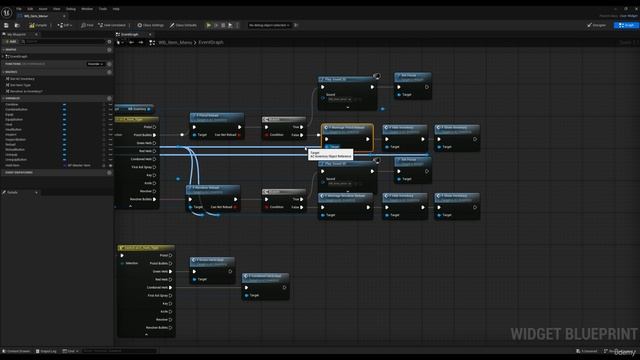Navigate back in graph history
Image resolution: width=640 pixels, height=360 pixels.
click(x=131, y=42)
